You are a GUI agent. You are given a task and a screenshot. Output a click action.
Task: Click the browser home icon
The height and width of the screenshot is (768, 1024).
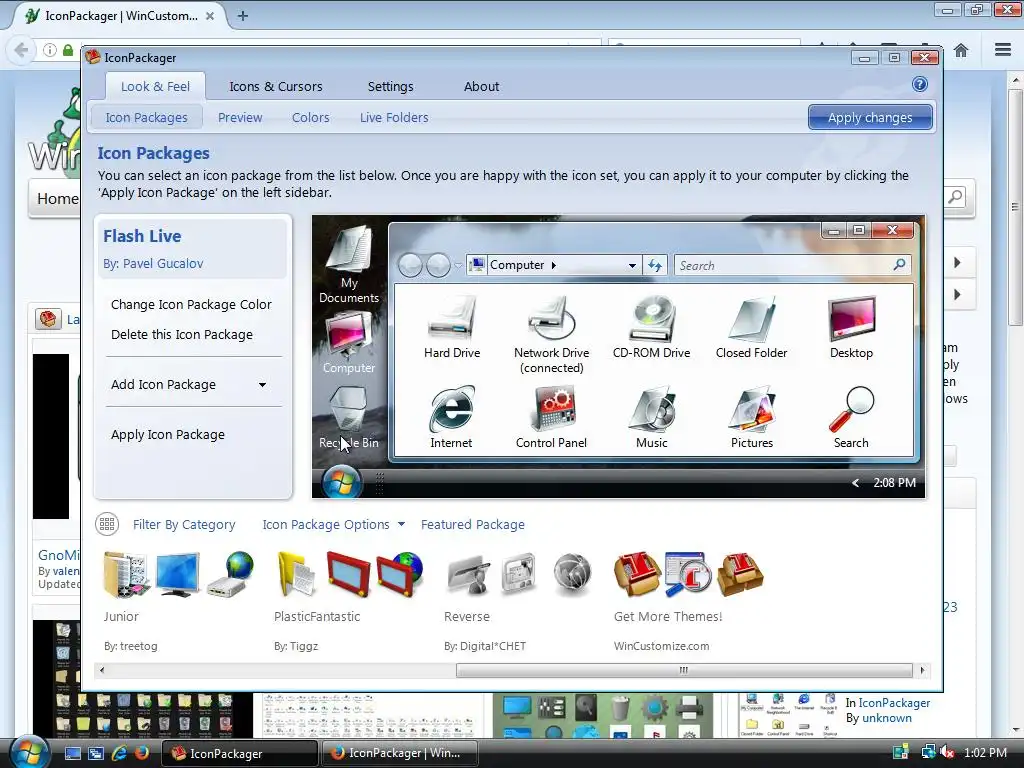961,50
